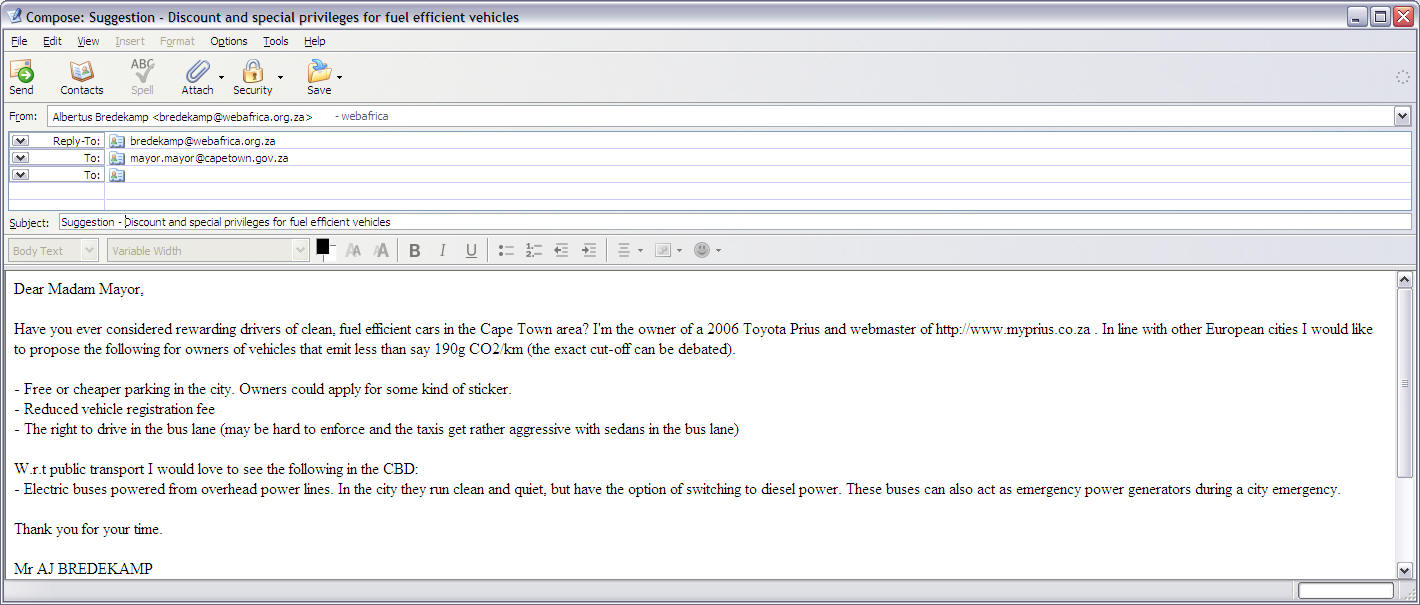Open the Contacts sidebar icon
This screenshot has height=605, width=1420.
click(x=81, y=71)
